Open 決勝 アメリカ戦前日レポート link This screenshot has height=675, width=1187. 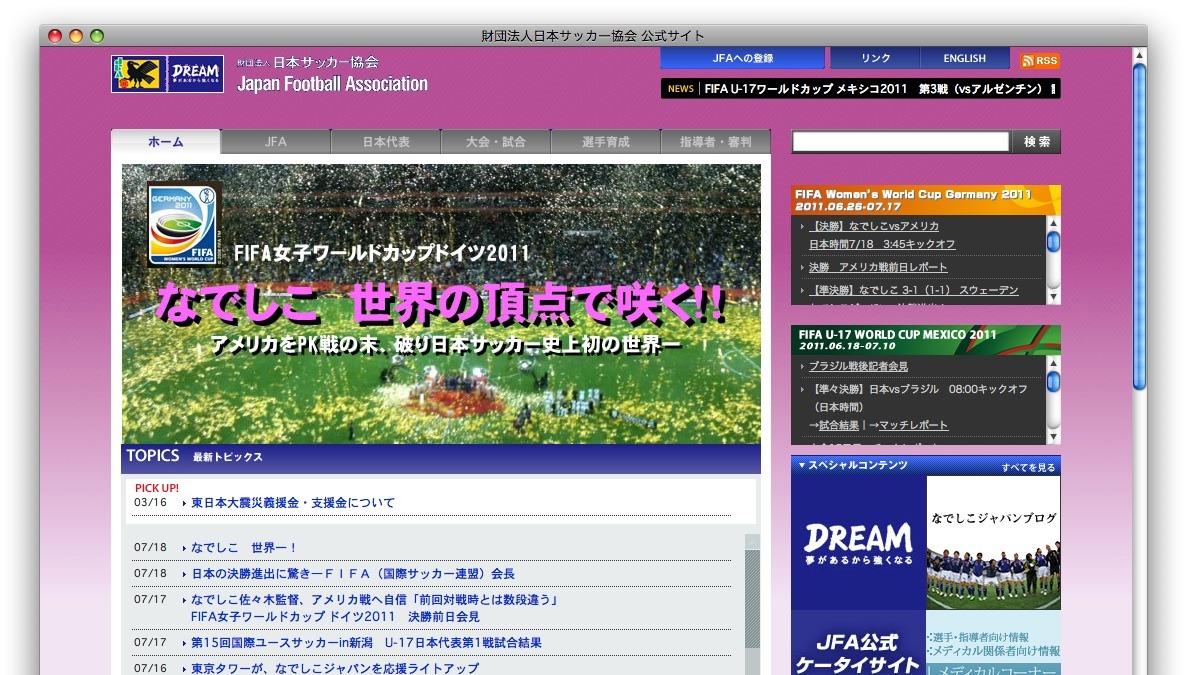tap(877, 267)
